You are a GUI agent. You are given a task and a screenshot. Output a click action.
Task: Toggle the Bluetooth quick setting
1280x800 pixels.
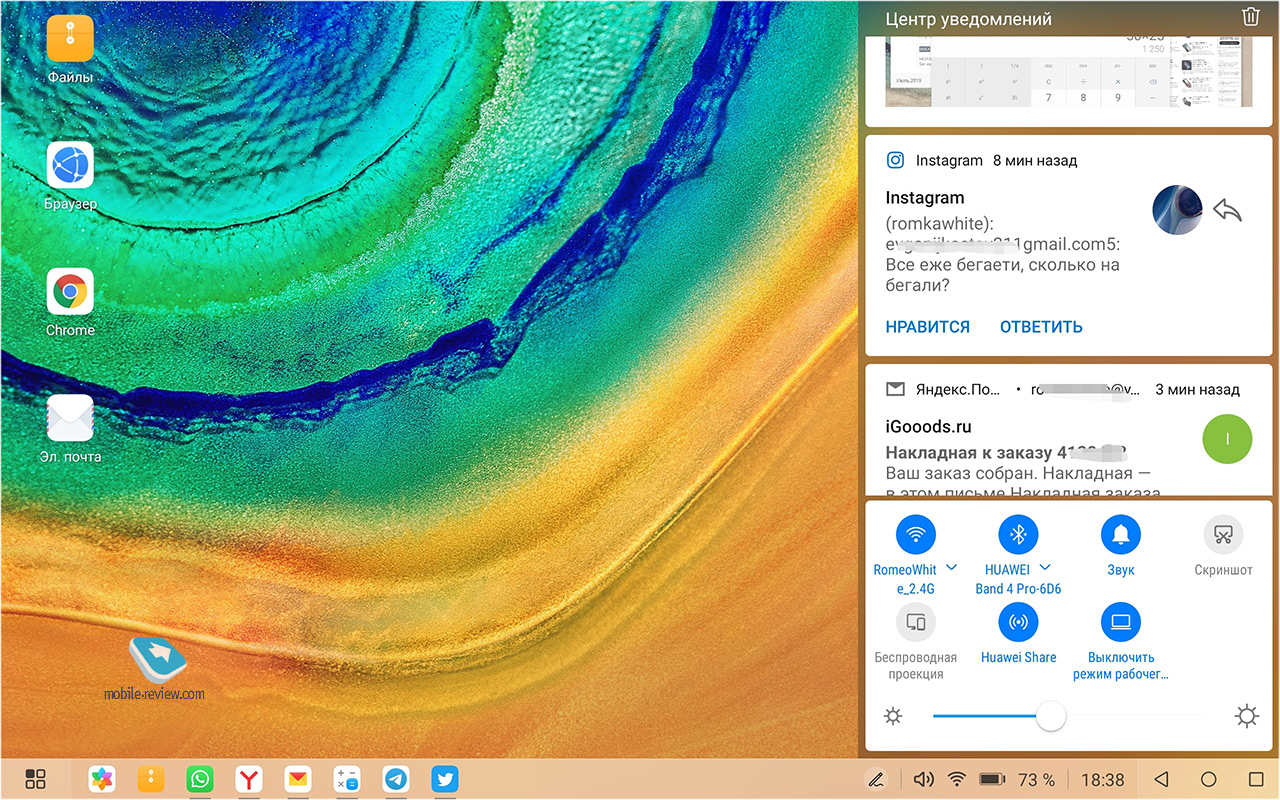(1018, 535)
